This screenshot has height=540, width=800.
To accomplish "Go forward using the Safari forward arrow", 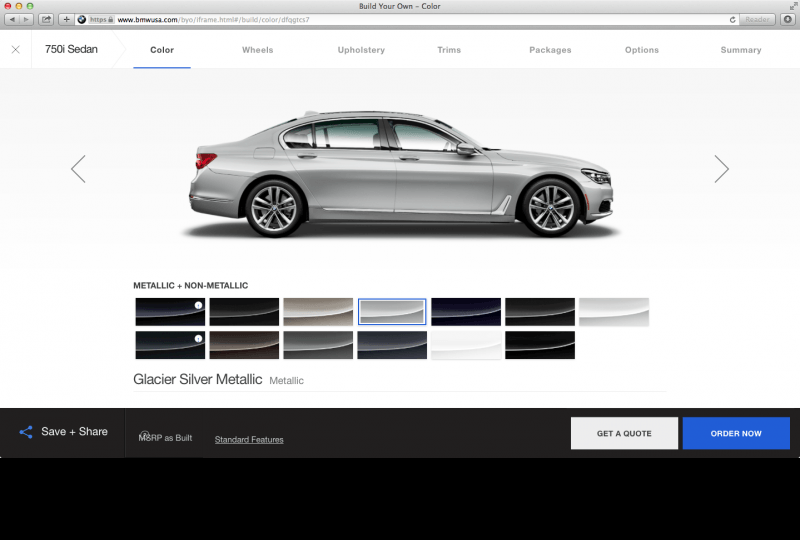I will point(26,19).
